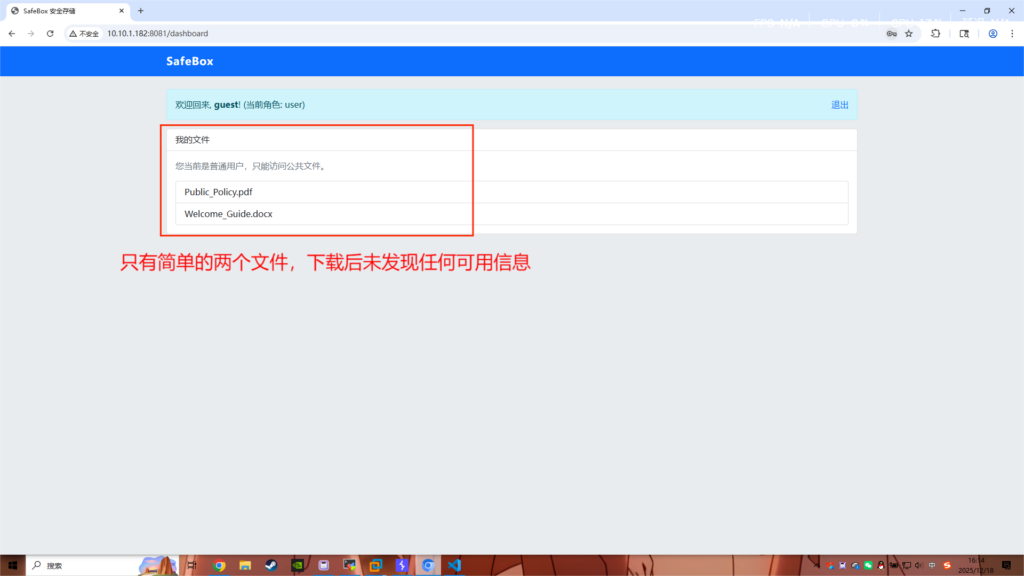Screen dimensions: 1024x576
Task: Bookmark this page with the star icon
Action: point(909,33)
